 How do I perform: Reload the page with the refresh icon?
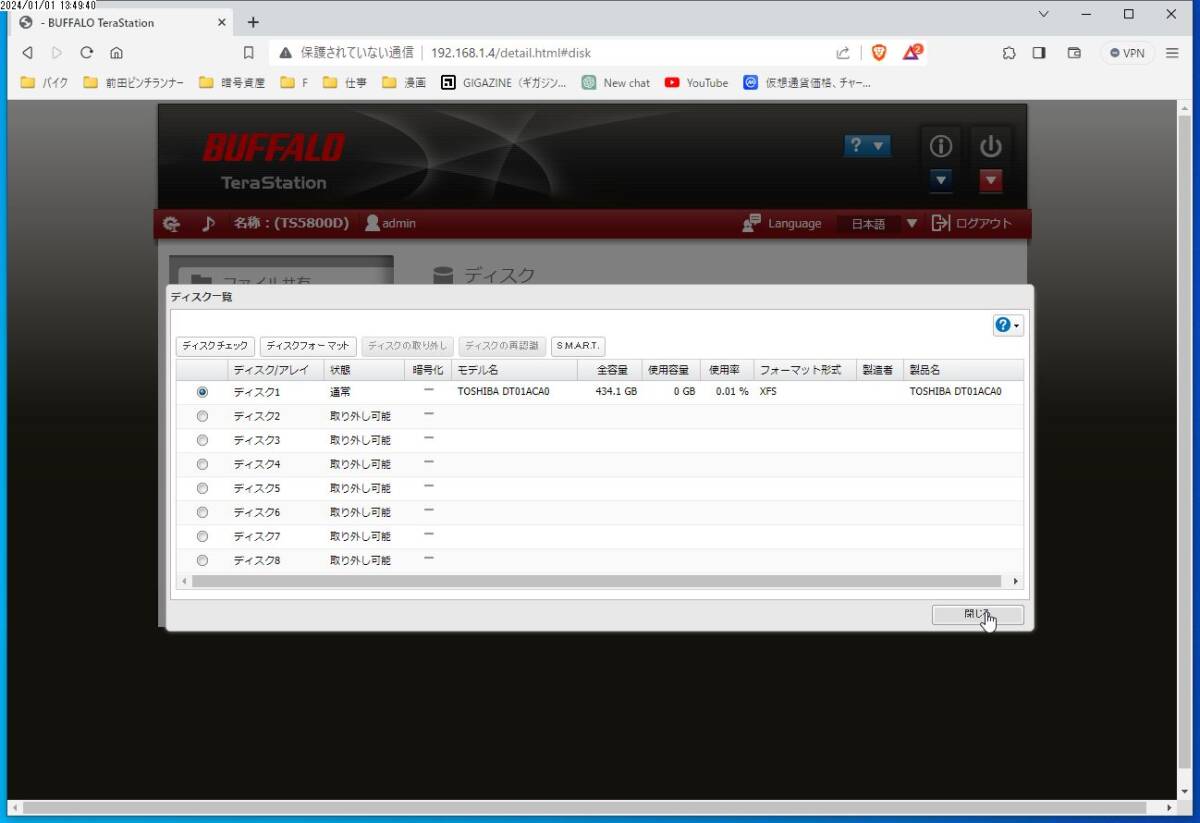pos(87,53)
